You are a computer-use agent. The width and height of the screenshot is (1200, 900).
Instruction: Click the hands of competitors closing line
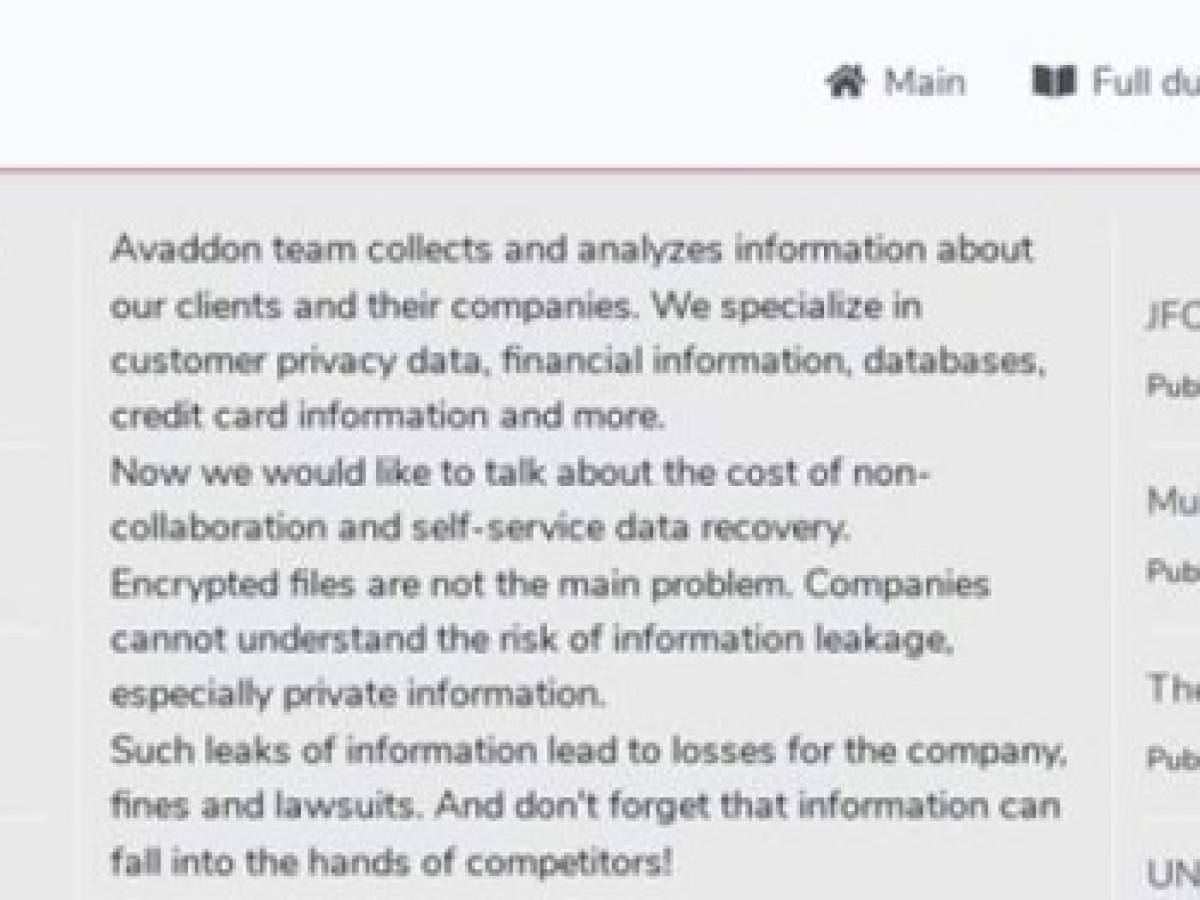392,861
